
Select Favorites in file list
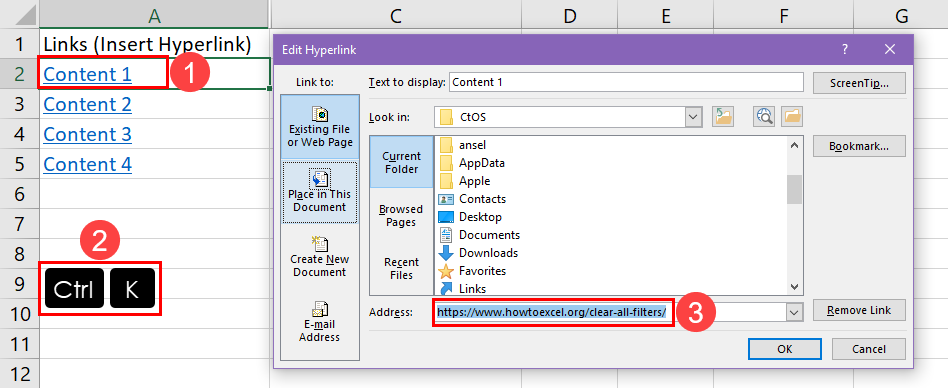click(x=472, y=271)
